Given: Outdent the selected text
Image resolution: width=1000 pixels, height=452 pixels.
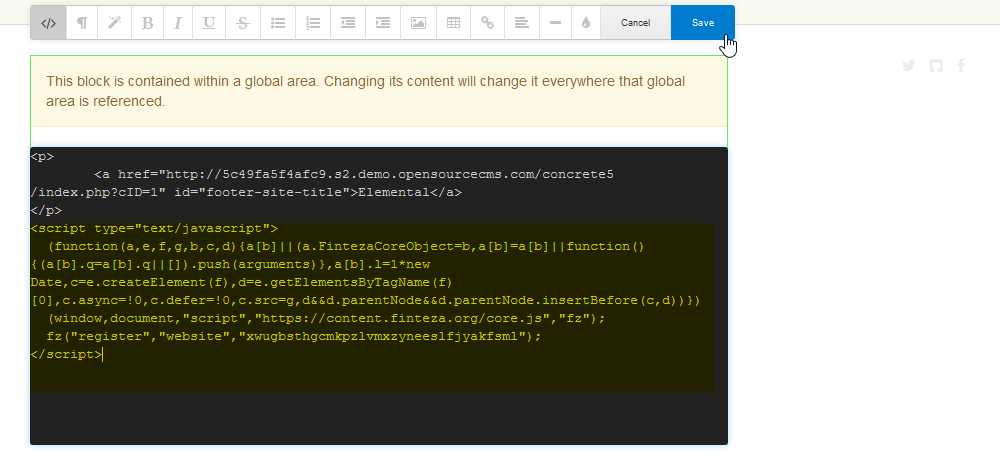Looking at the screenshot, I should click(348, 22).
